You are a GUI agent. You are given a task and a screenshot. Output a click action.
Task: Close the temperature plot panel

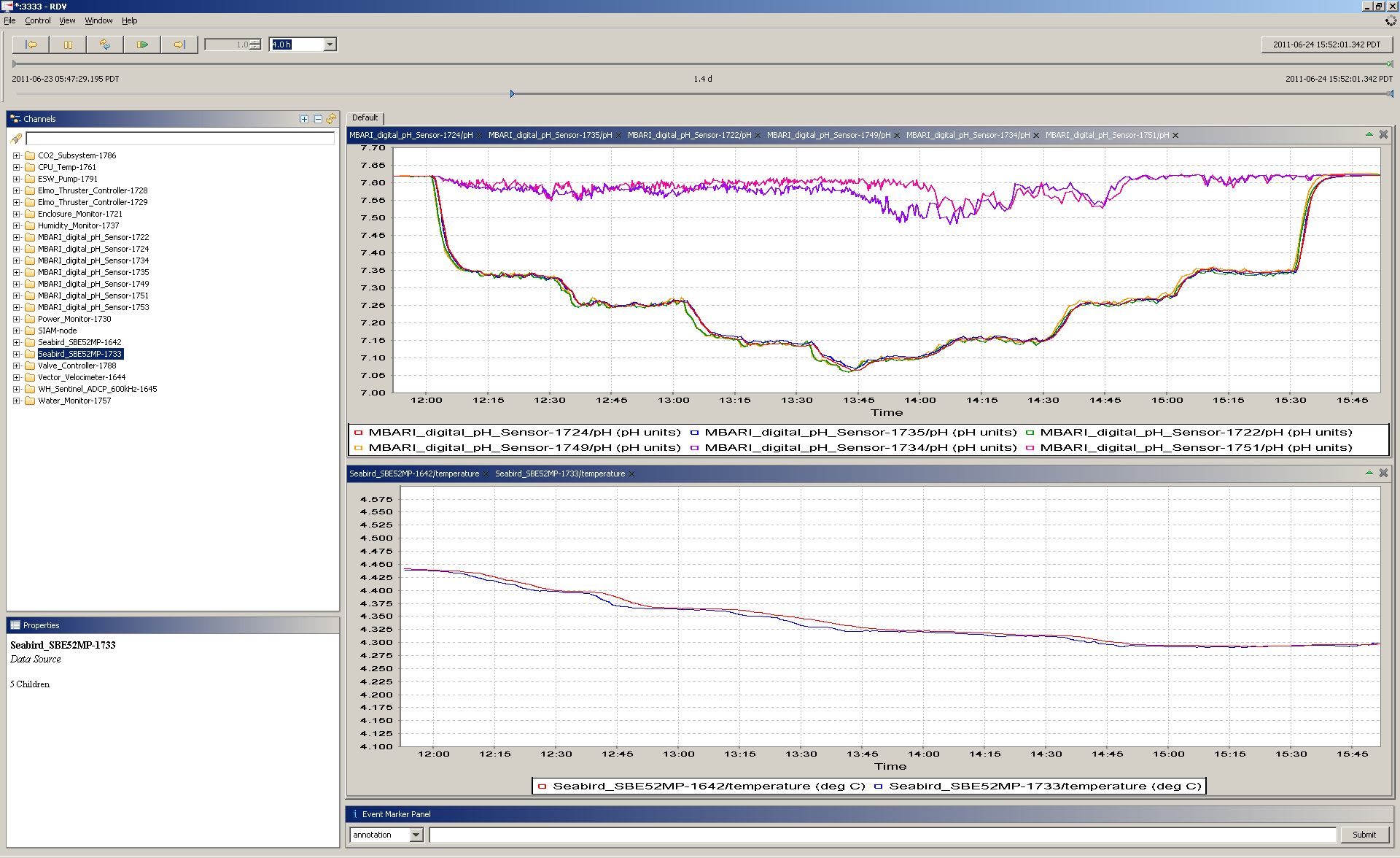[x=1383, y=473]
